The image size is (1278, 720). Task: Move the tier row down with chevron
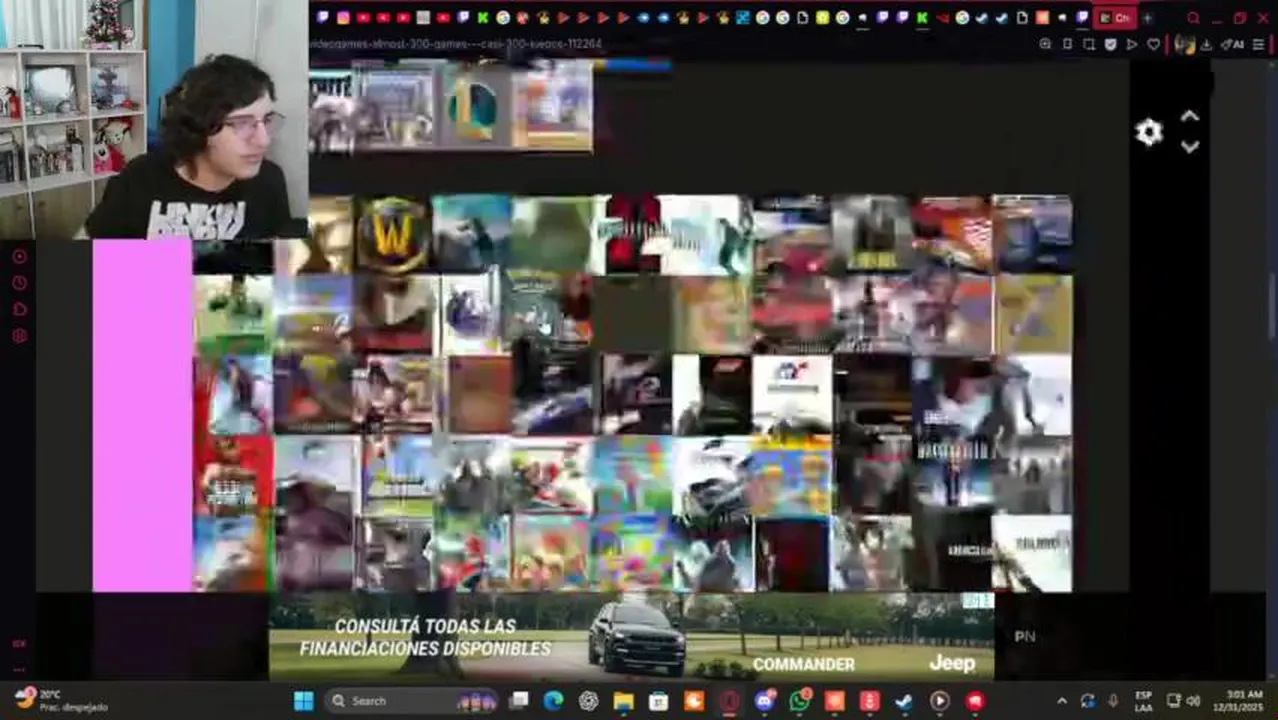pyautogui.click(x=1189, y=147)
